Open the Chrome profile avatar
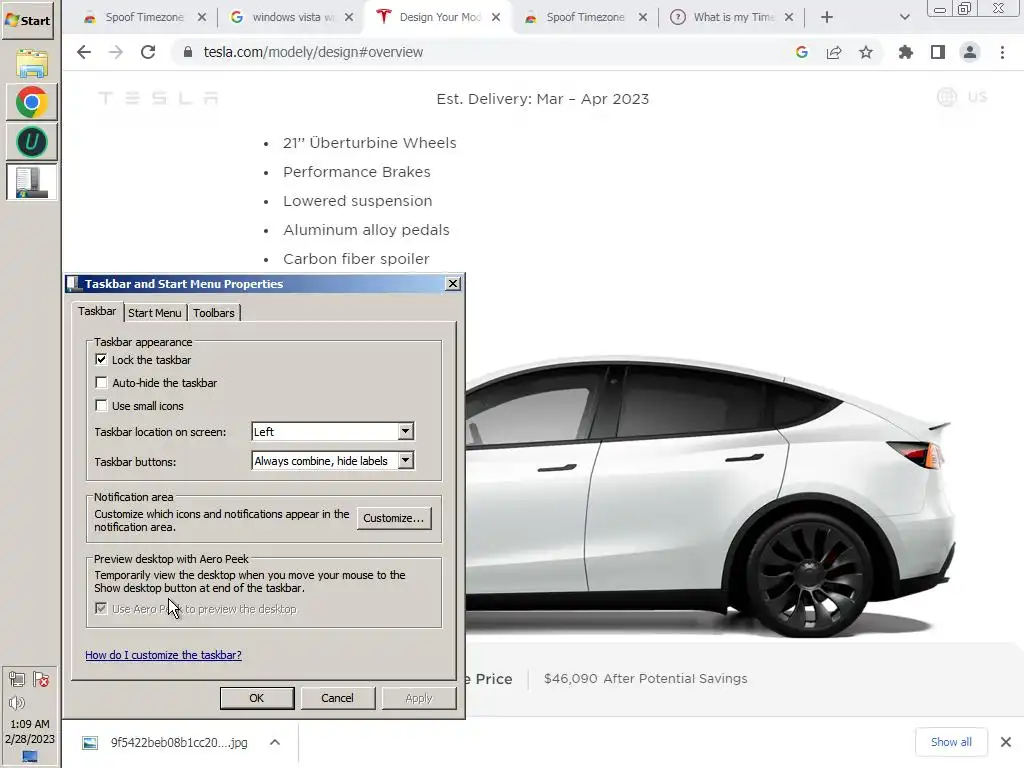The image size is (1024, 768). (970, 52)
